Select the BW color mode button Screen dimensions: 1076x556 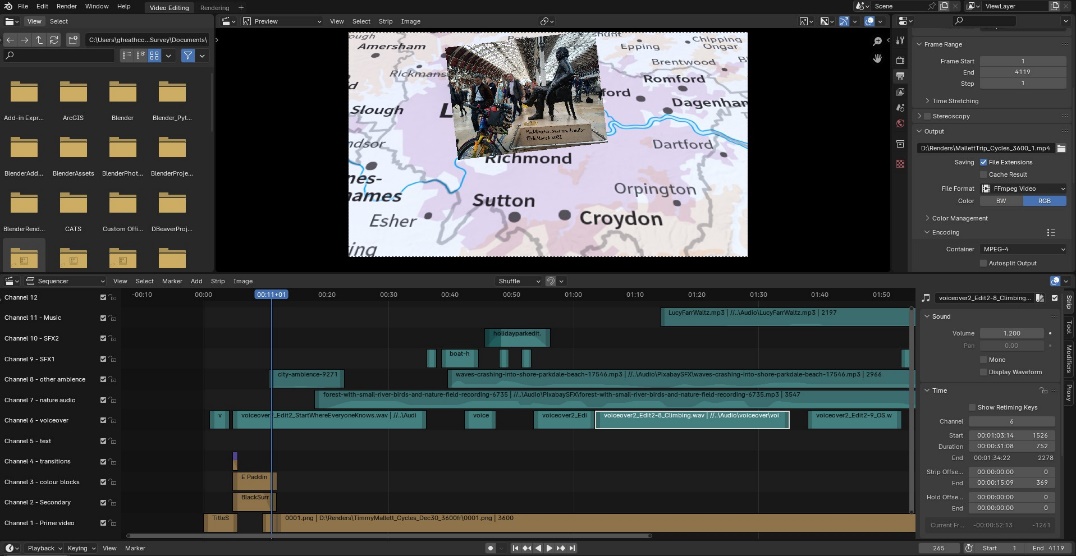tap(1001, 201)
